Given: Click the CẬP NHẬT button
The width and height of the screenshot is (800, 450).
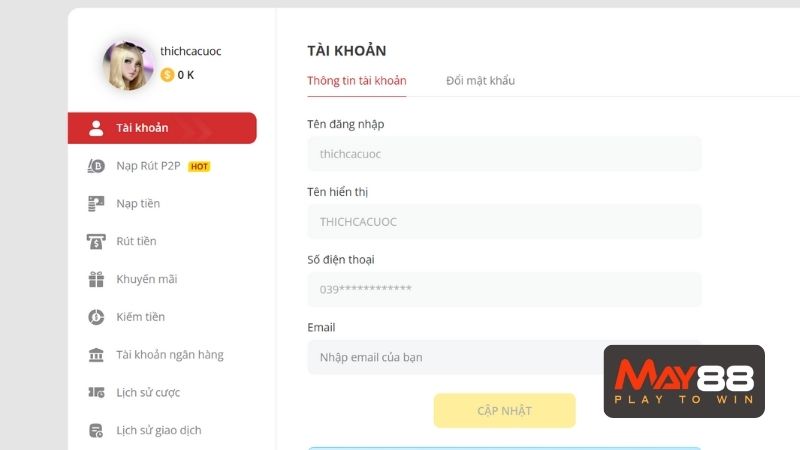Looking at the screenshot, I should click(505, 411).
